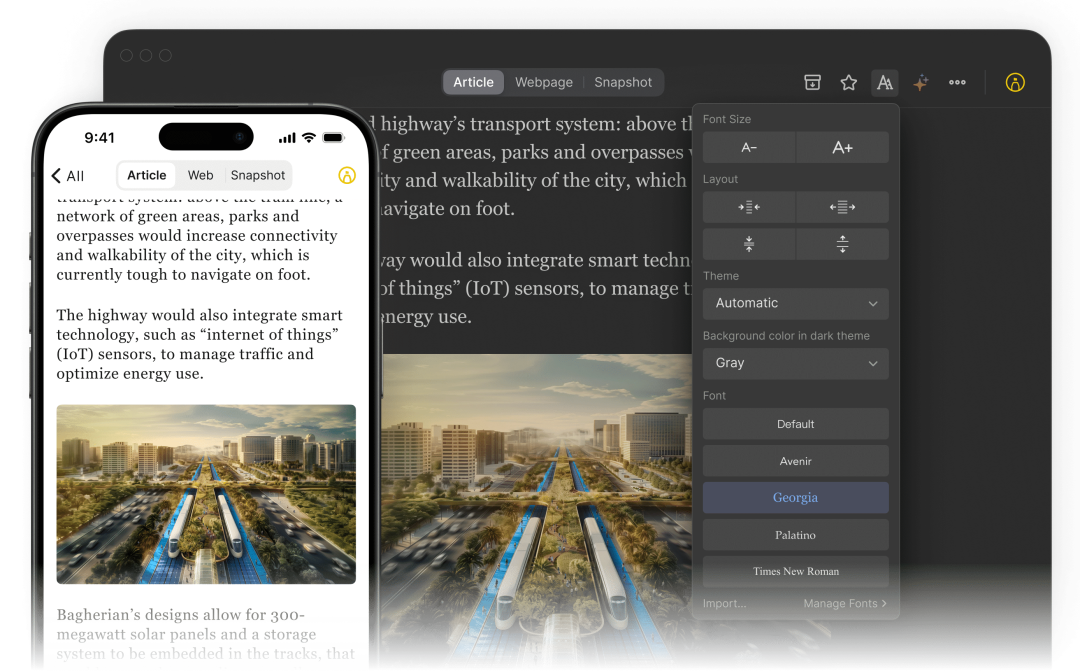
Task: Switch to Snapshot tab in desktop window
Action: tap(623, 82)
